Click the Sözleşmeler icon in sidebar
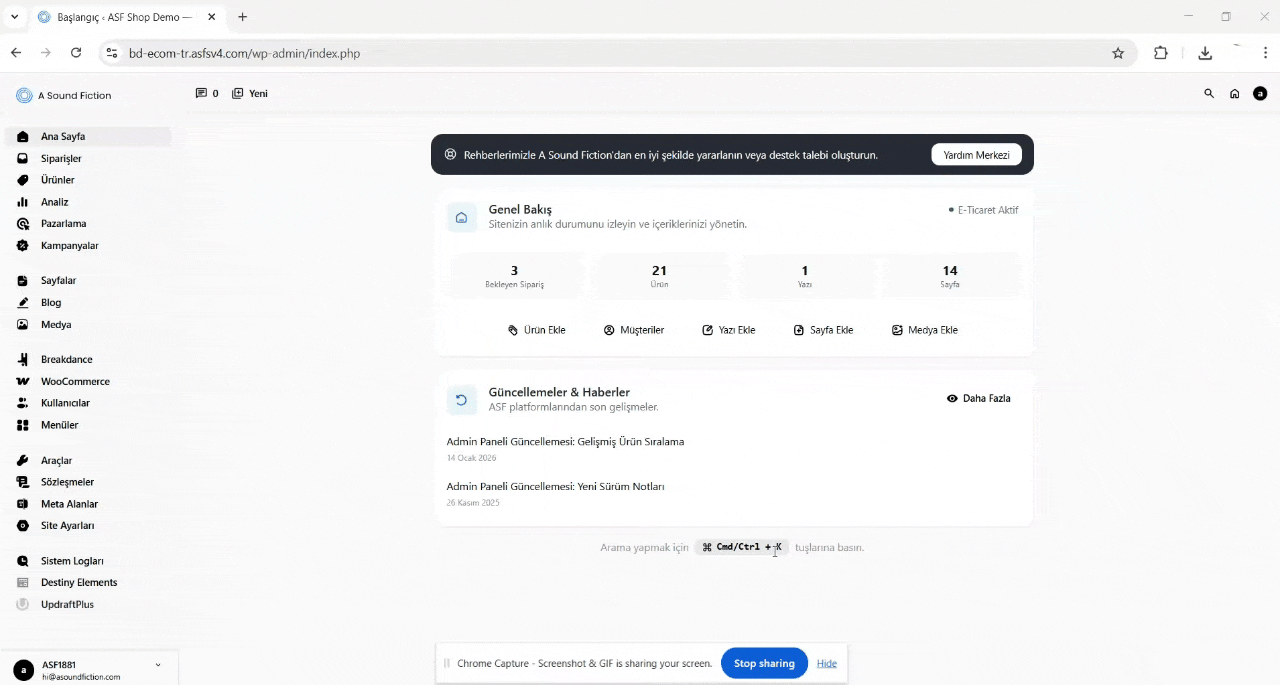 [x=22, y=482]
